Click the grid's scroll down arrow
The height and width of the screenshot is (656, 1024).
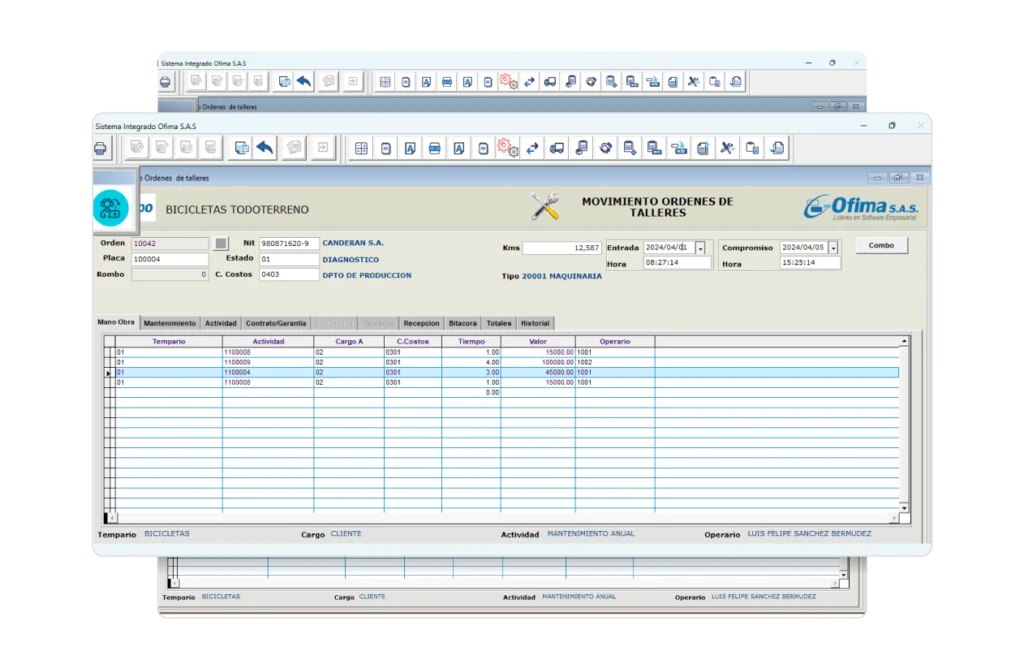tap(904, 508)
